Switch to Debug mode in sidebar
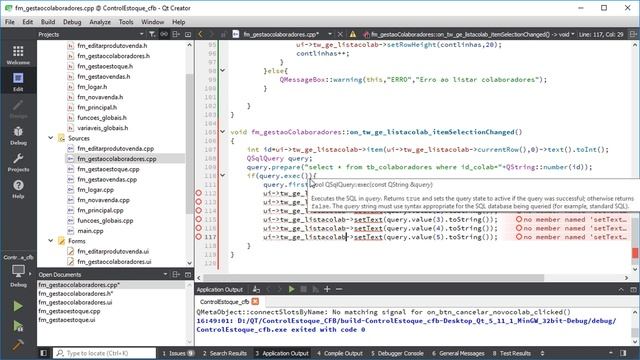The image size is (640, 360). [x=18, y=136]
